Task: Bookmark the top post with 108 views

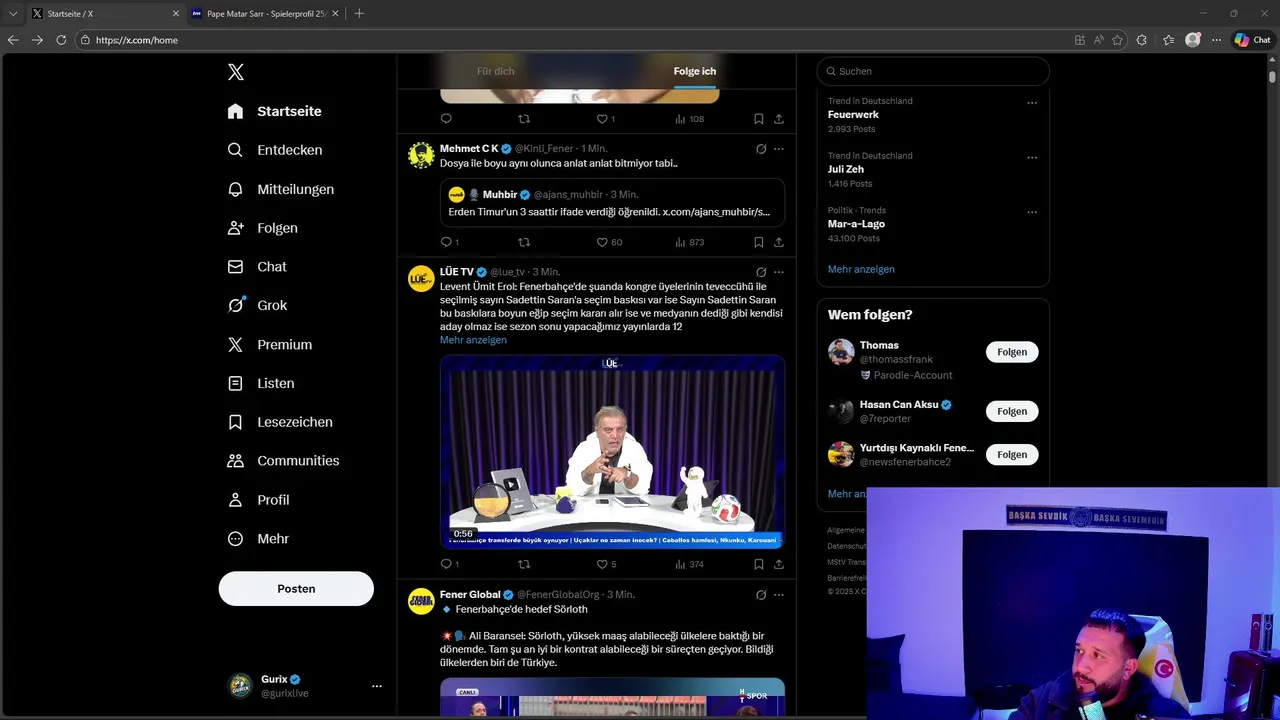Action: pyautogui.click(x=758, y=119)
